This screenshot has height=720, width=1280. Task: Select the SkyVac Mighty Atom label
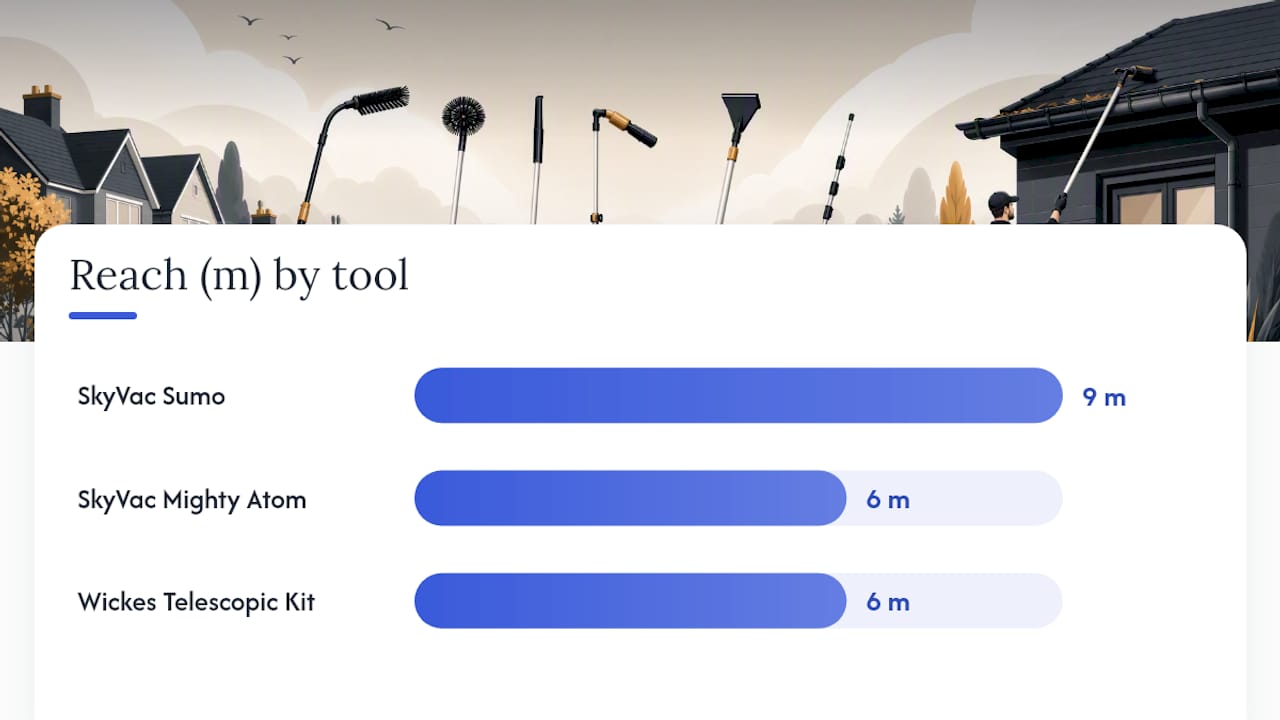192,499
